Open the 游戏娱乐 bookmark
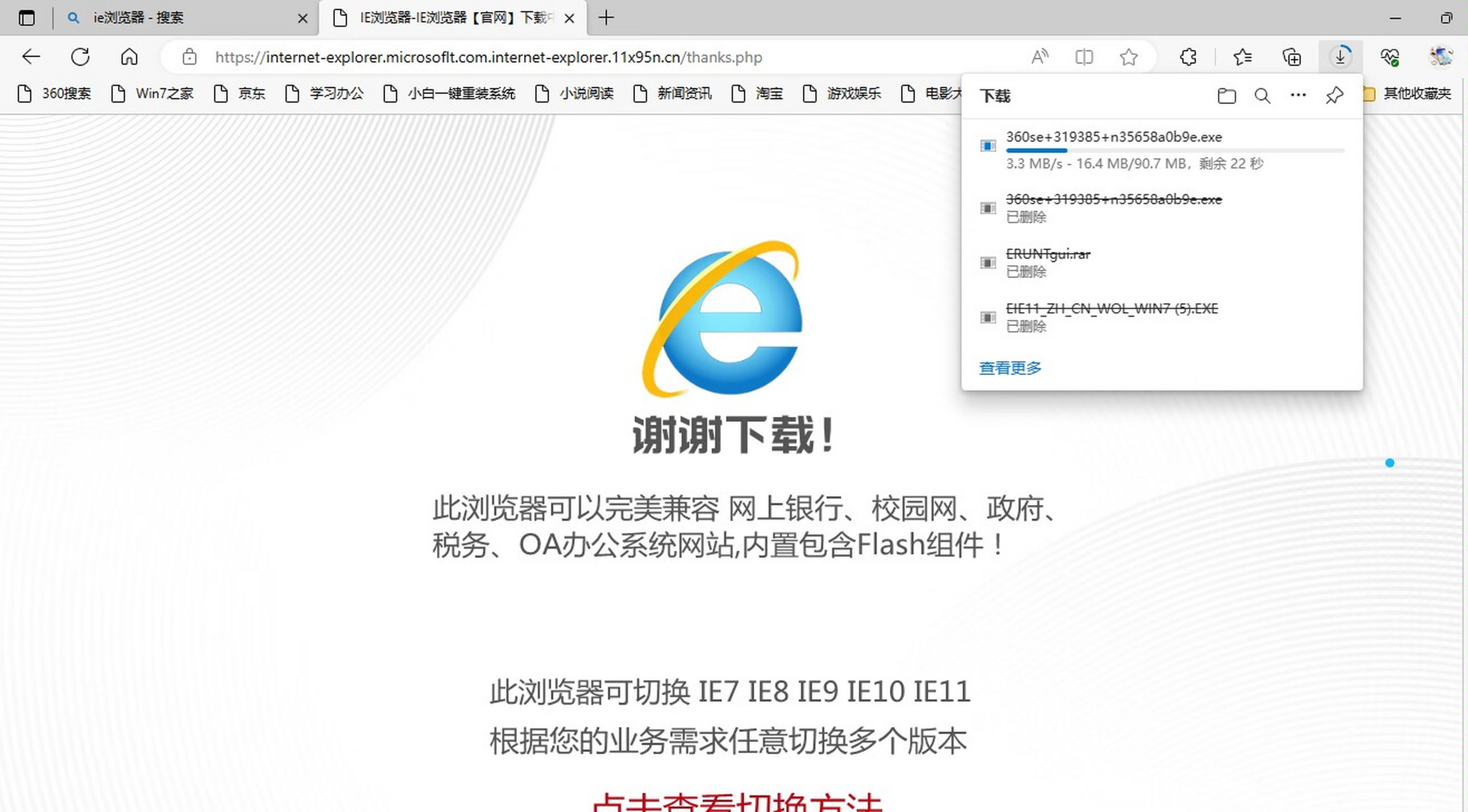The height and width of the screenshot is (812, 1468). click(842, 94)
